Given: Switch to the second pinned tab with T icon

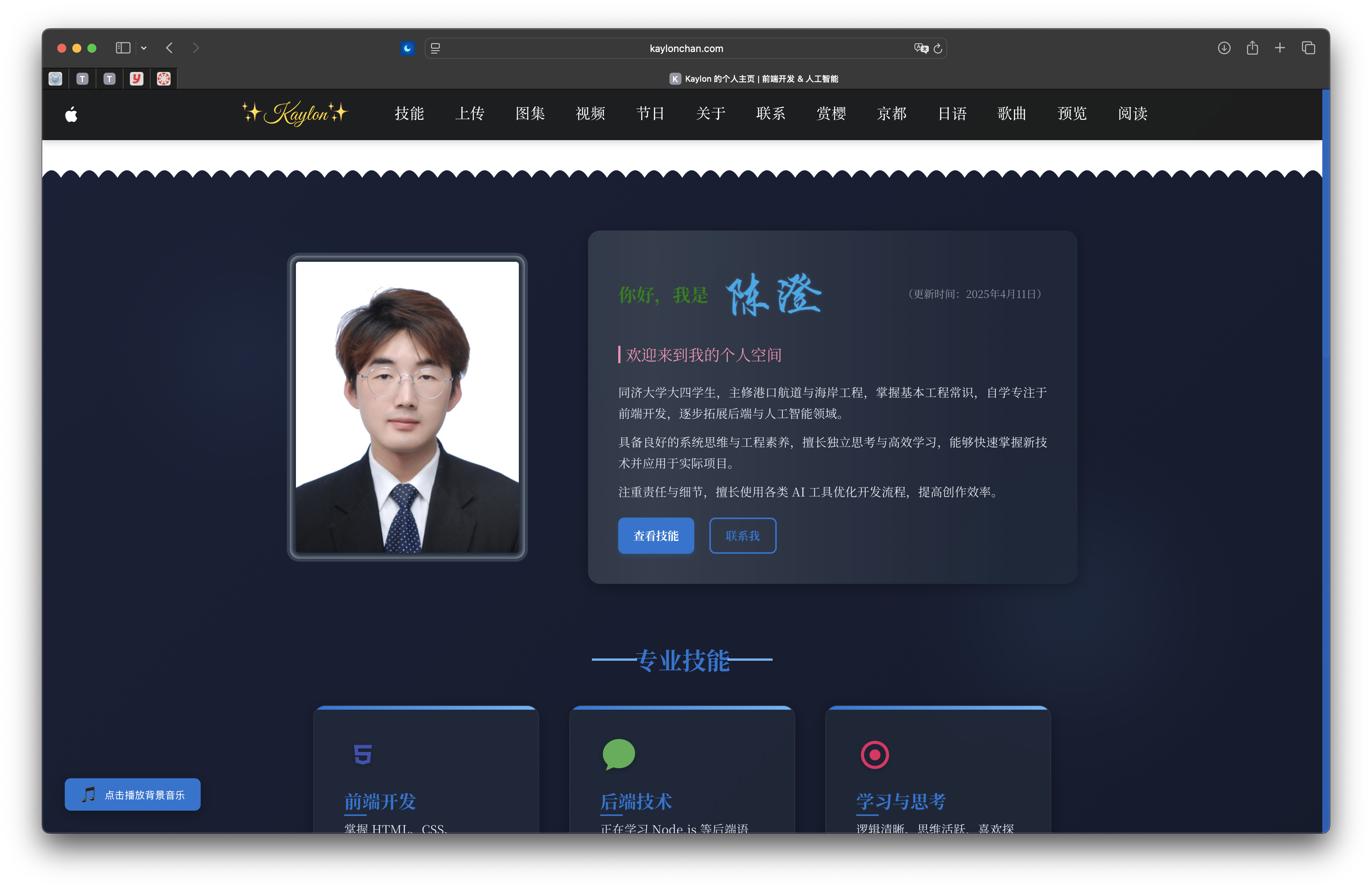Looking at the screenshot, I should tap(82, 79).
